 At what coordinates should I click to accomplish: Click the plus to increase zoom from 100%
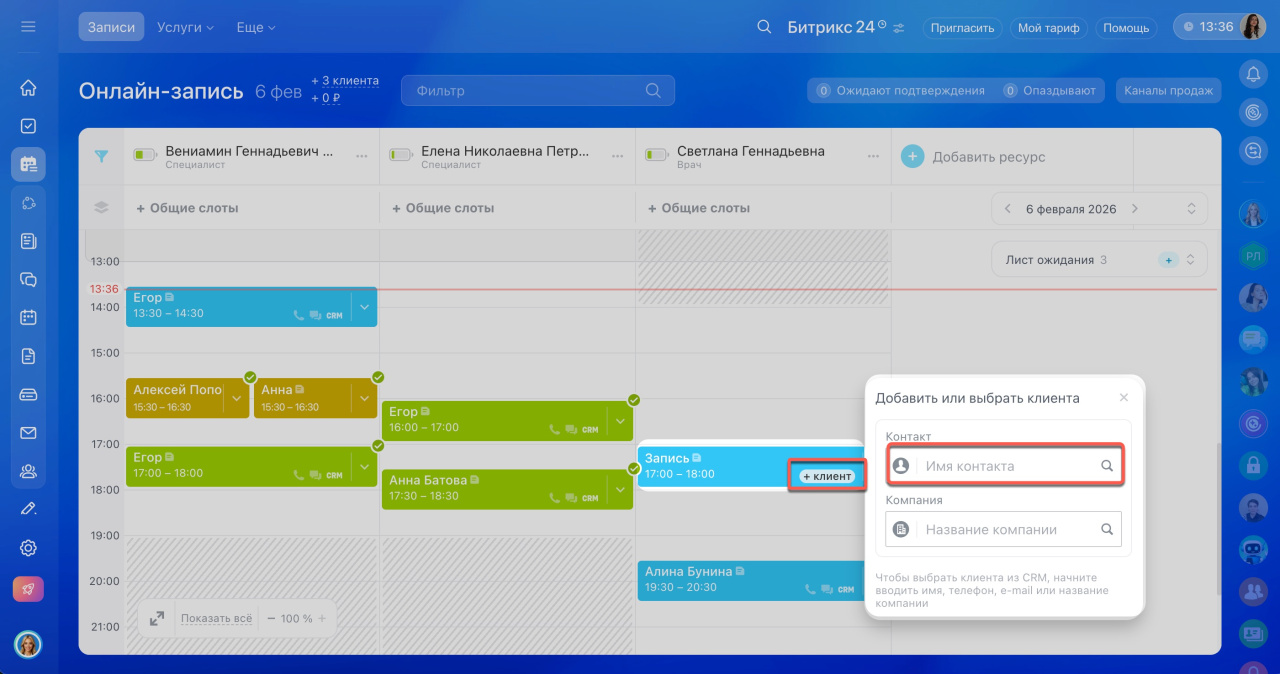coord(322,619)
